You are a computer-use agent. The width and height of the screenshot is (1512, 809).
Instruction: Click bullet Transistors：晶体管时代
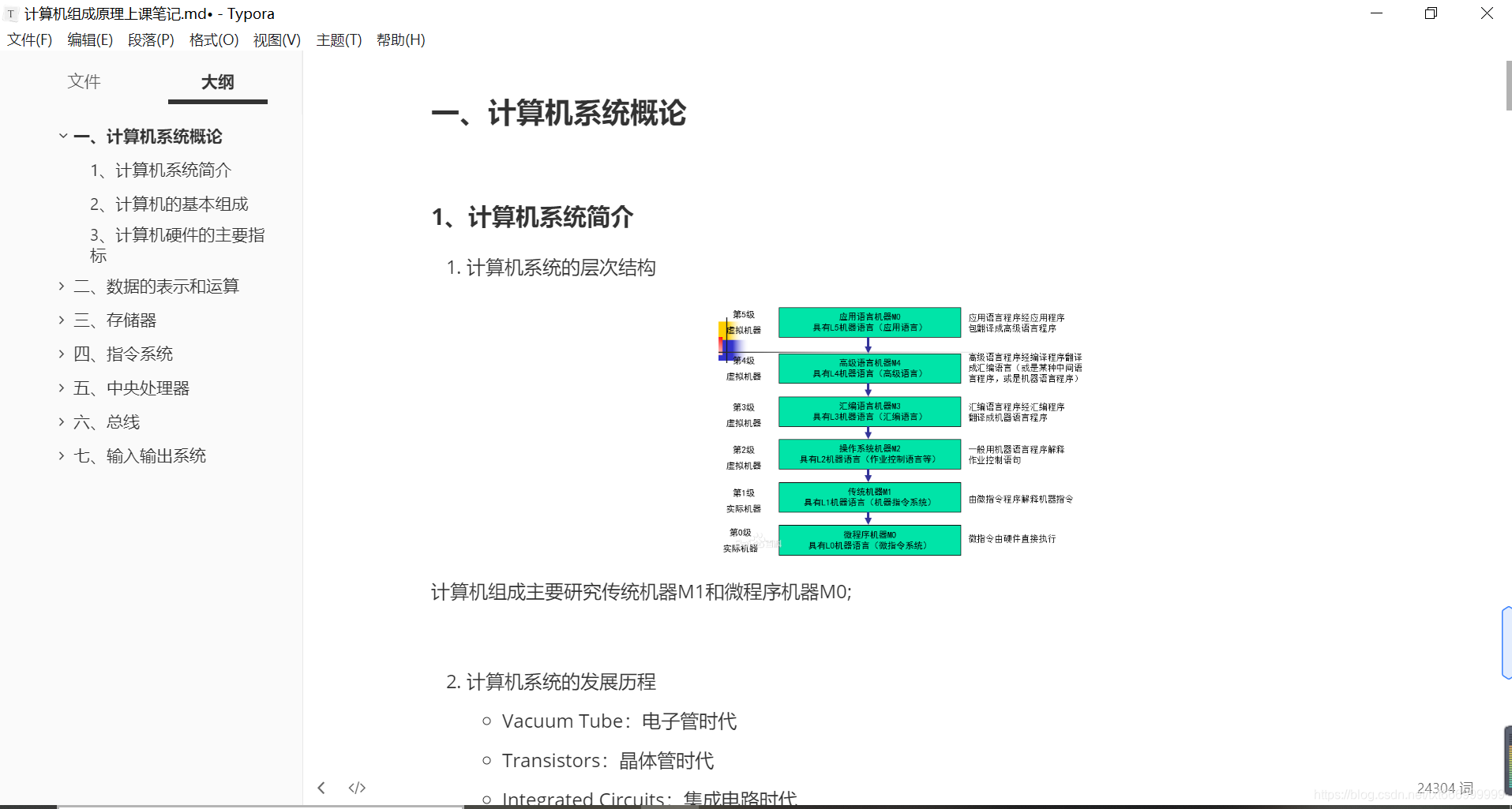(x=607, y=761)
